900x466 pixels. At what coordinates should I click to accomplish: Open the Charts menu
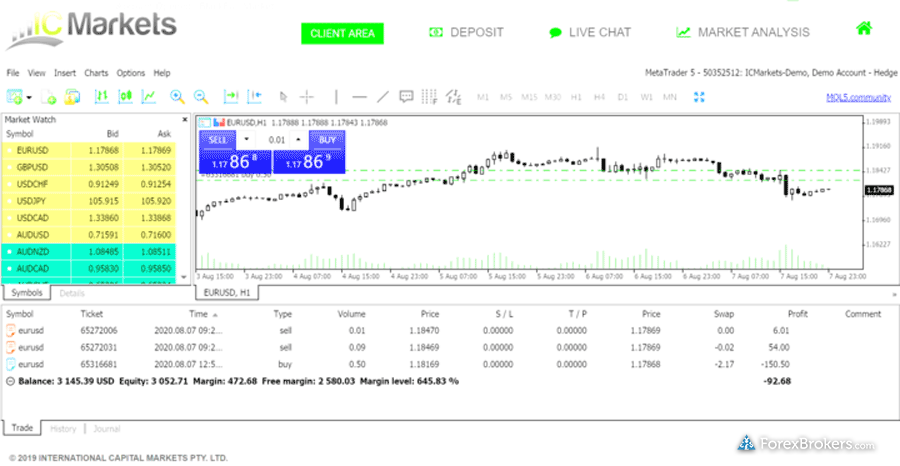click(96, 73)
